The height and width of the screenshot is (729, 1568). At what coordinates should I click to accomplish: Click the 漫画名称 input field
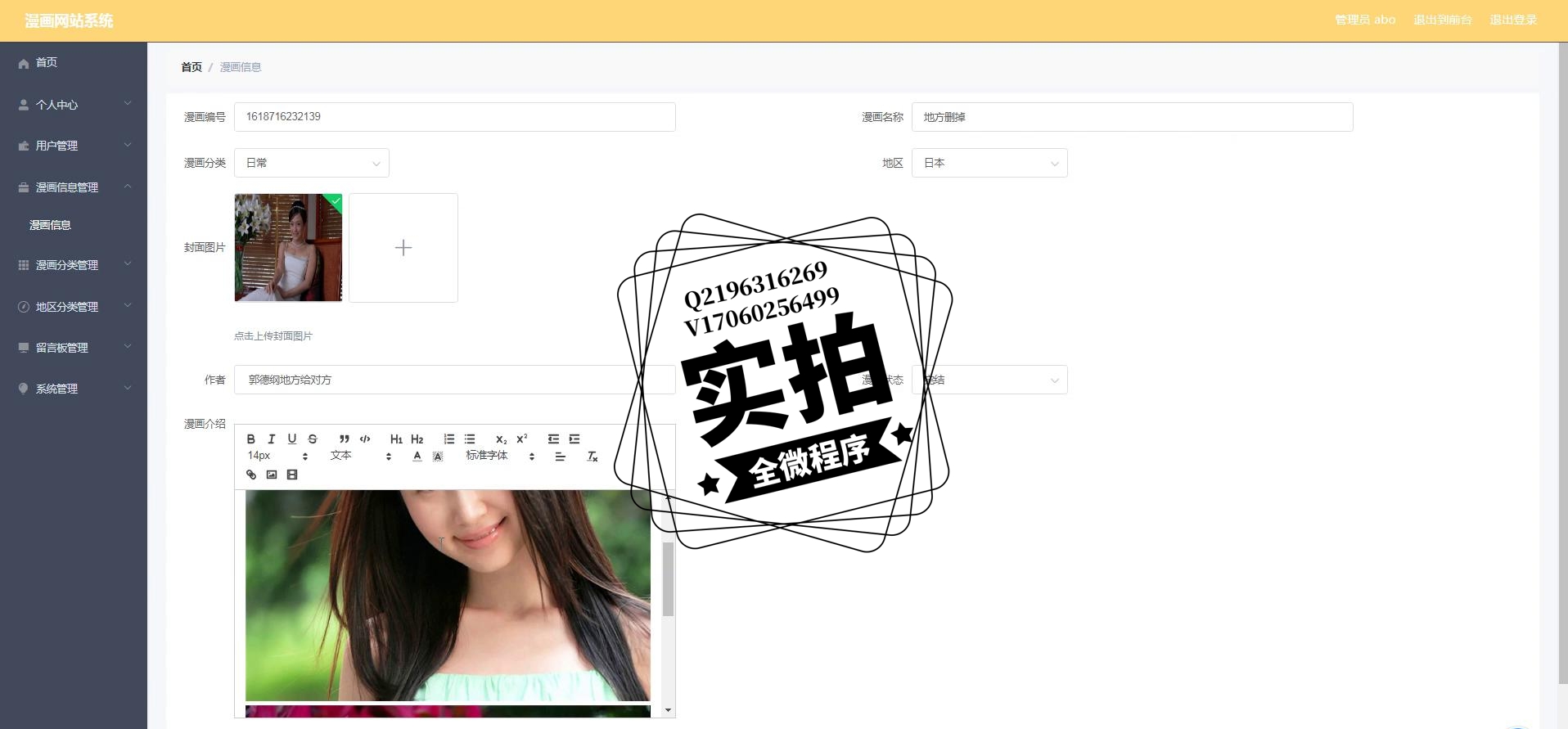pos(1132,117)
